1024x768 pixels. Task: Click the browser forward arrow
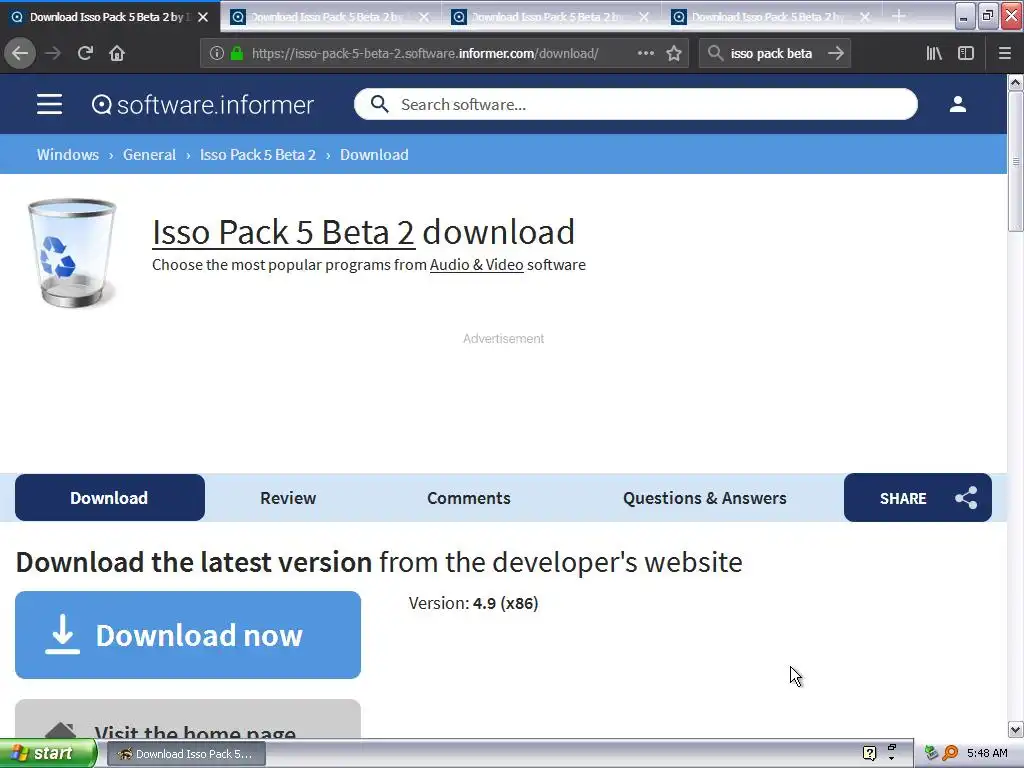(53, 53)
